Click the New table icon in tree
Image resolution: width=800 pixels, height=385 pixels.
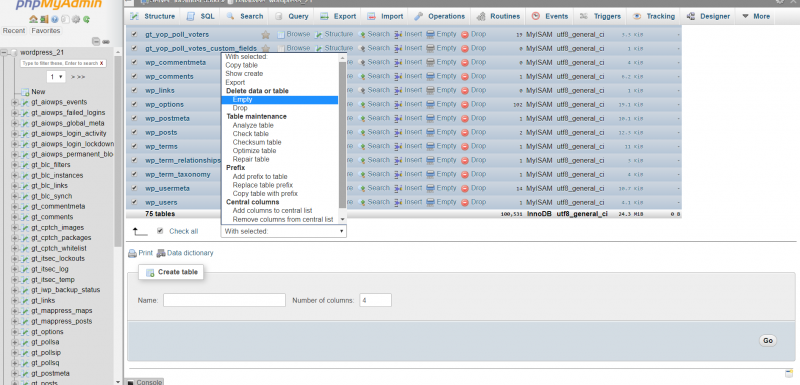tap(25, 92)
